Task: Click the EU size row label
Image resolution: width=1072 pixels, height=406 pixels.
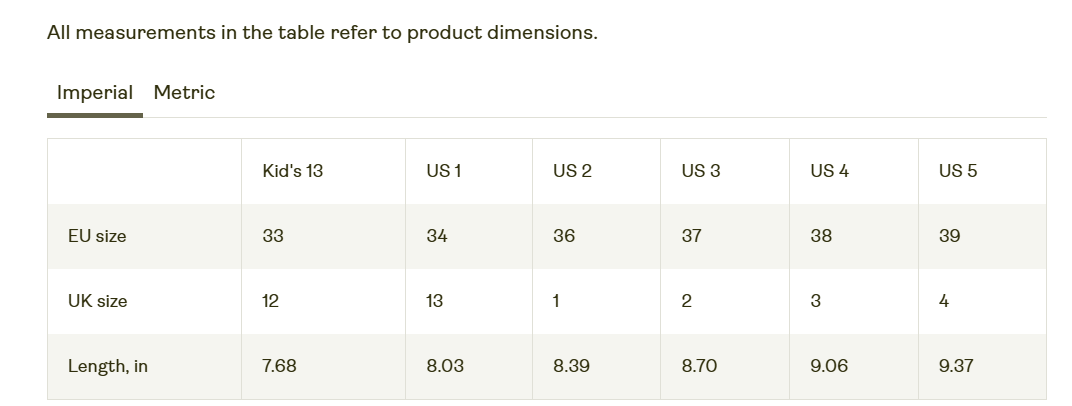Action: tap(97, 237)
